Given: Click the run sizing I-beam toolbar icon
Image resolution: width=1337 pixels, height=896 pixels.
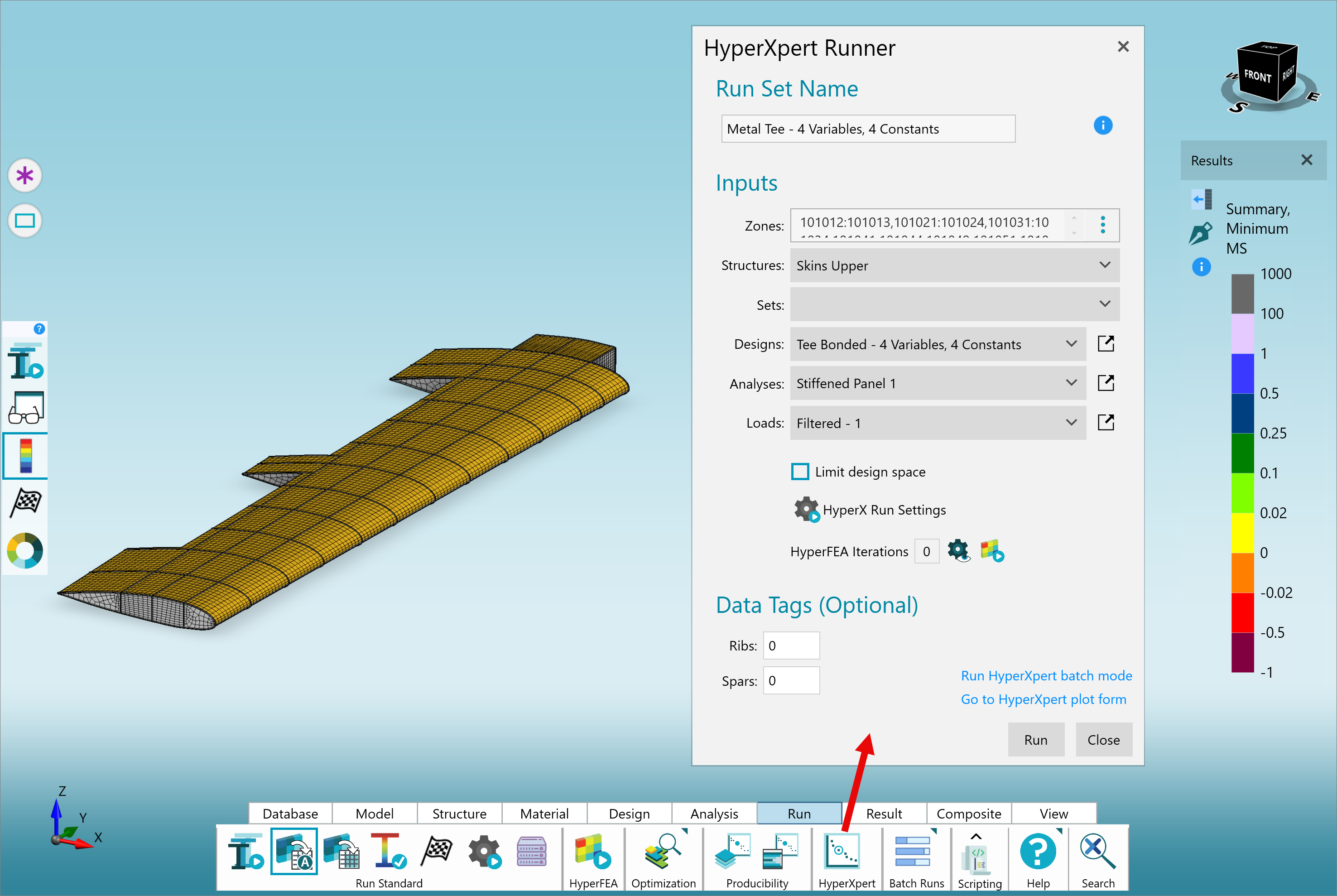Looking at the screenshot, I should pos(245,852).
